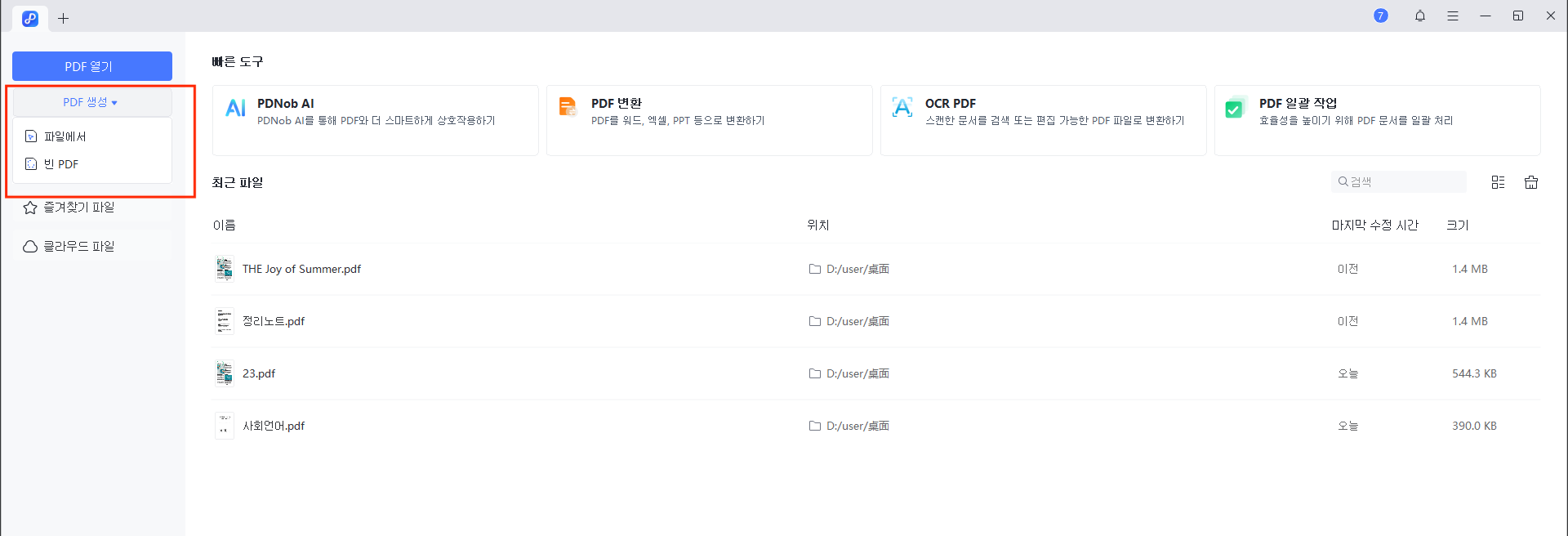This screenshot has width=1568, height=536.
Task: Click folder icon in 사회언어.pdf row
Action: (x=815, y=426)
